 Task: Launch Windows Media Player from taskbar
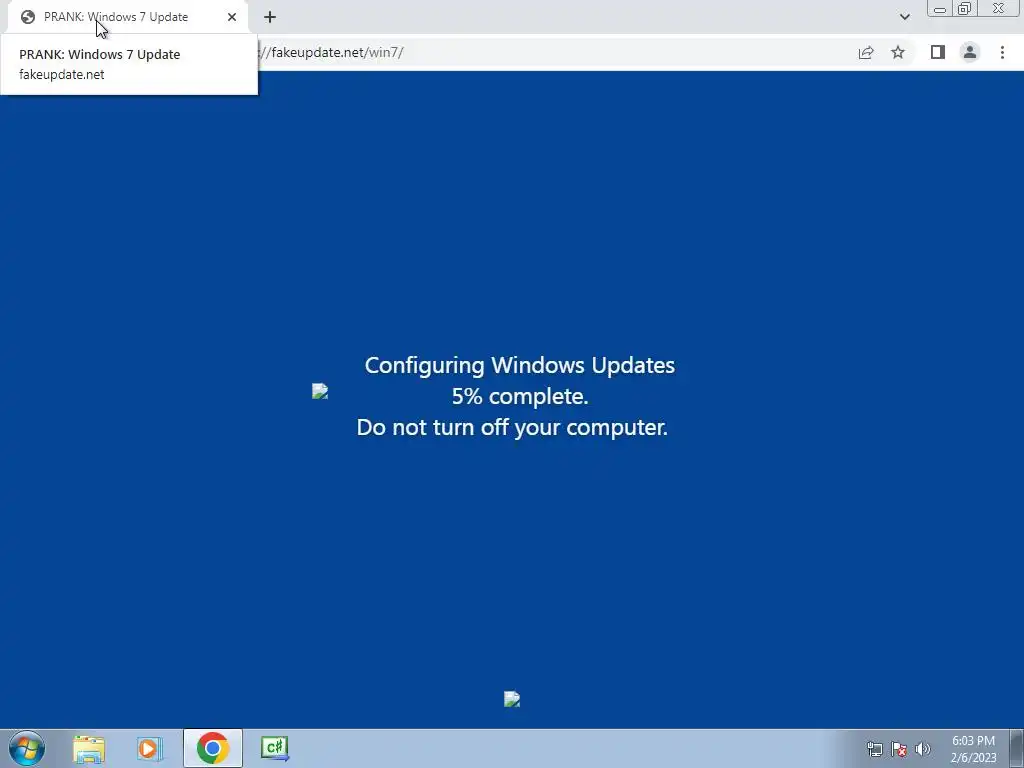150,748
